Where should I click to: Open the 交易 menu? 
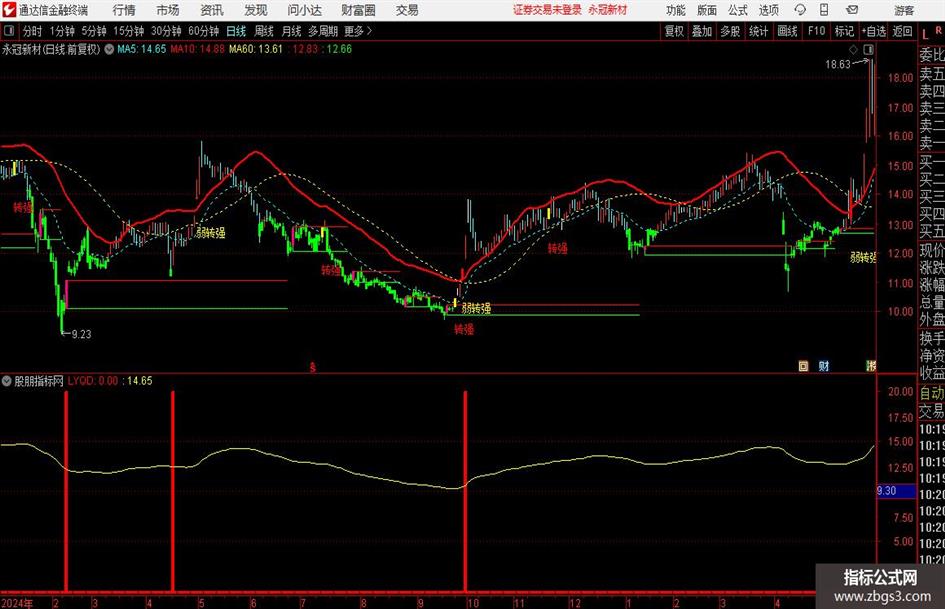coord(407,10)
